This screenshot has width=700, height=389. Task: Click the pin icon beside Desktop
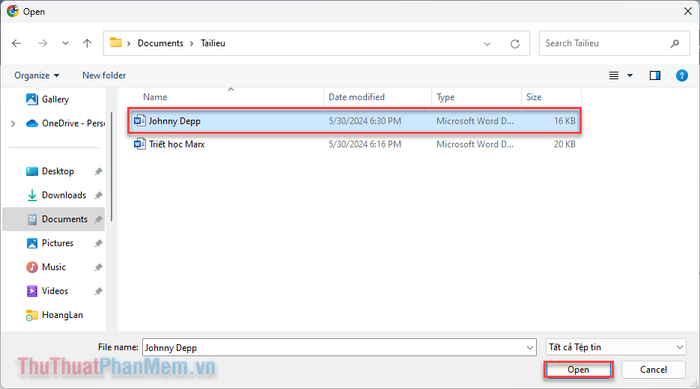tap(99, 171)
